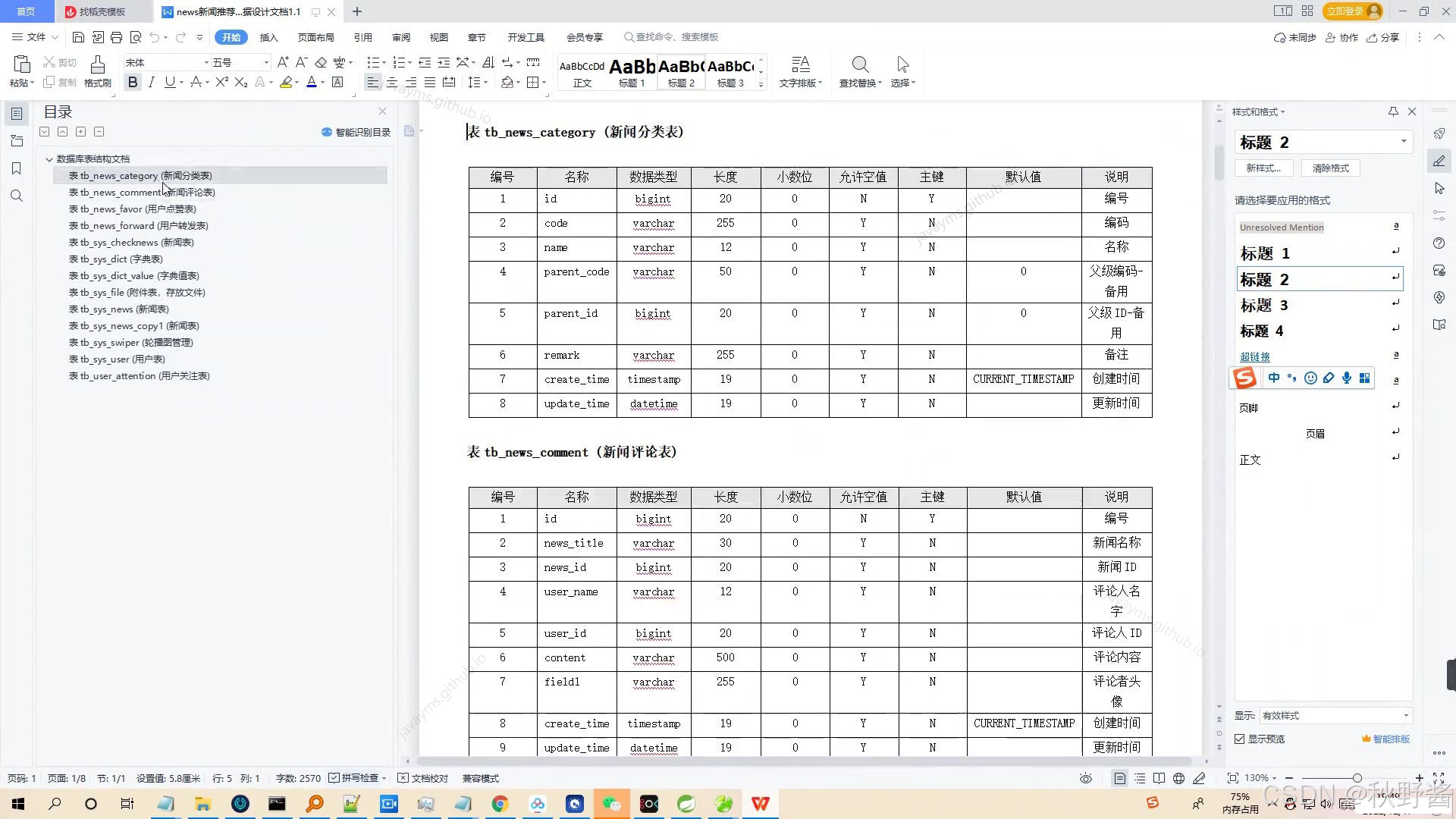Apply superscript formatting icon
Image resolution: width=1456 pixels, height=819 pixels.
pos(220,82)
